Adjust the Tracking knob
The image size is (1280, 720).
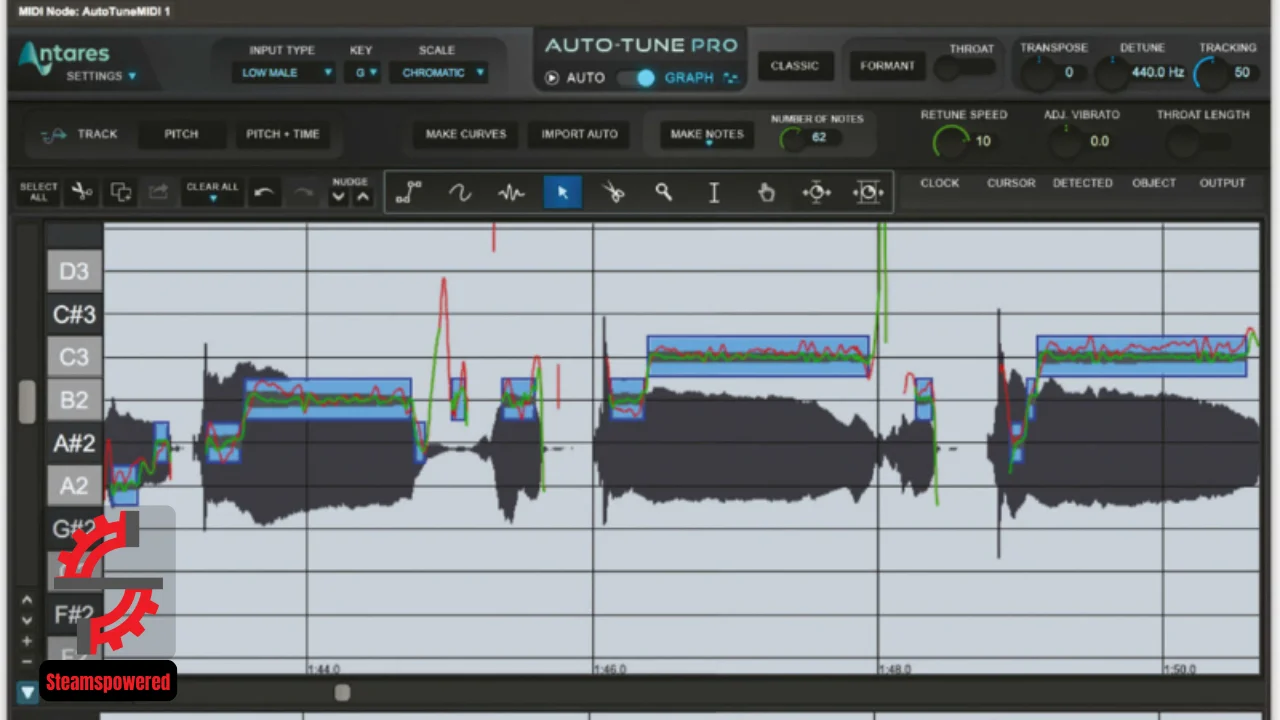(1212, 73)
